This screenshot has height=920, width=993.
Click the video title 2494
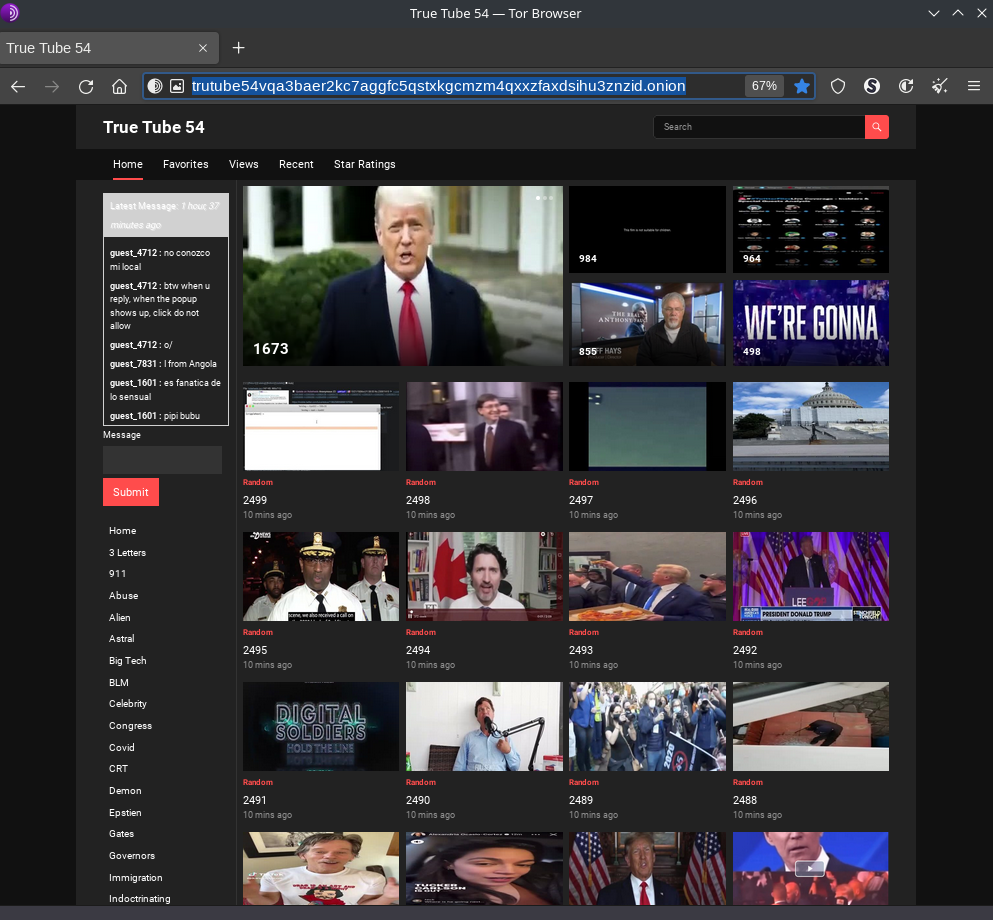(418, 650)
